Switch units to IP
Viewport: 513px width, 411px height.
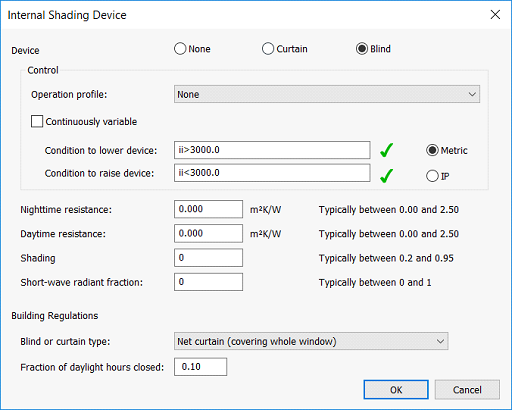tap(432, 176)
